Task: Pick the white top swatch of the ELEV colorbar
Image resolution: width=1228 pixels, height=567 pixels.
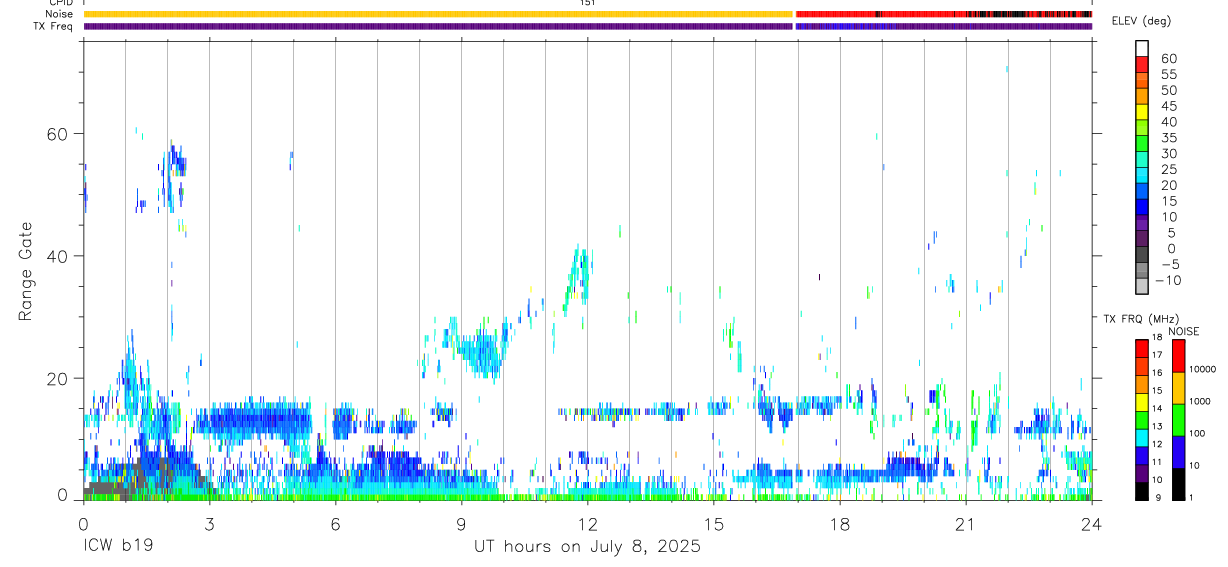Action: click(1142, 48)
